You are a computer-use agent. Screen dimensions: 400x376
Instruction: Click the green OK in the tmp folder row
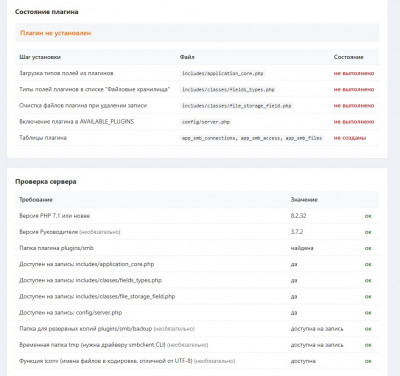point(368,345)
